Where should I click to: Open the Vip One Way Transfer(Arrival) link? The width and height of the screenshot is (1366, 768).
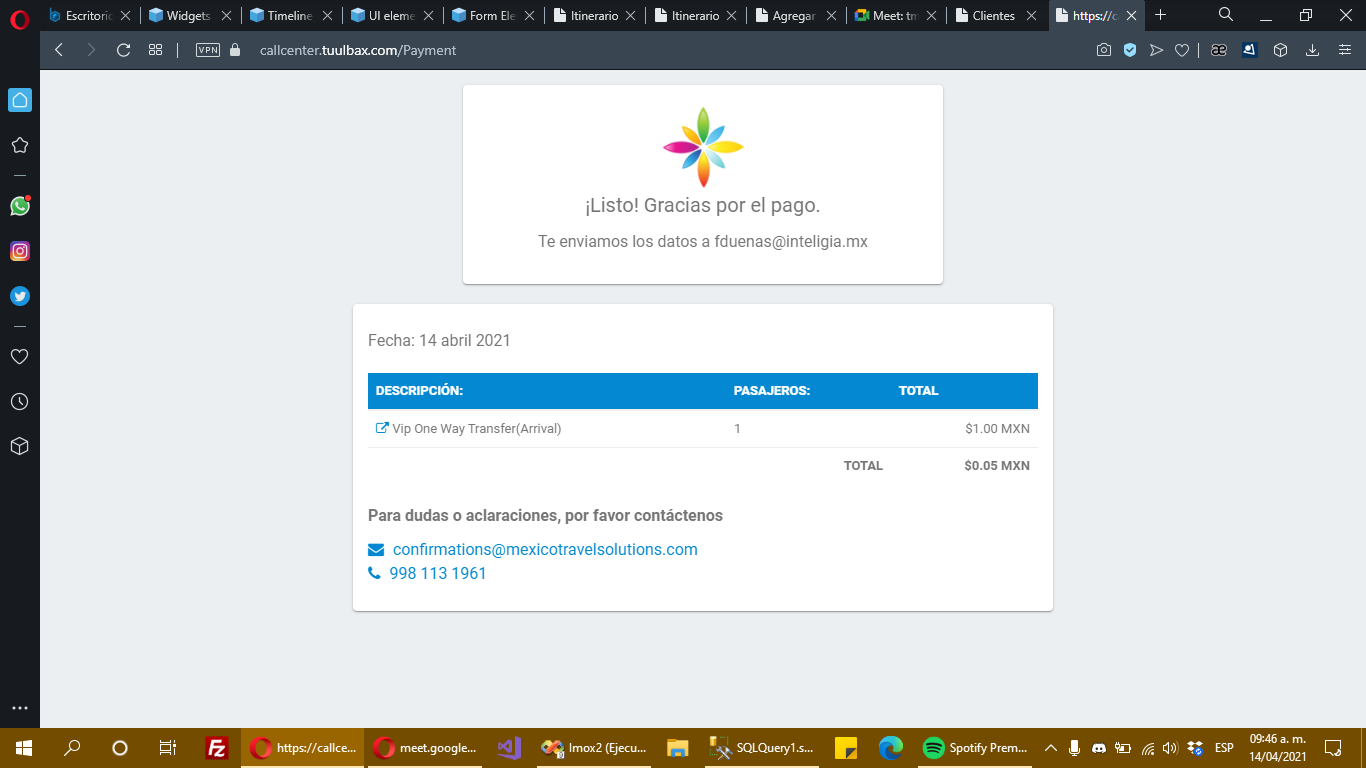[x=468, y=428]
